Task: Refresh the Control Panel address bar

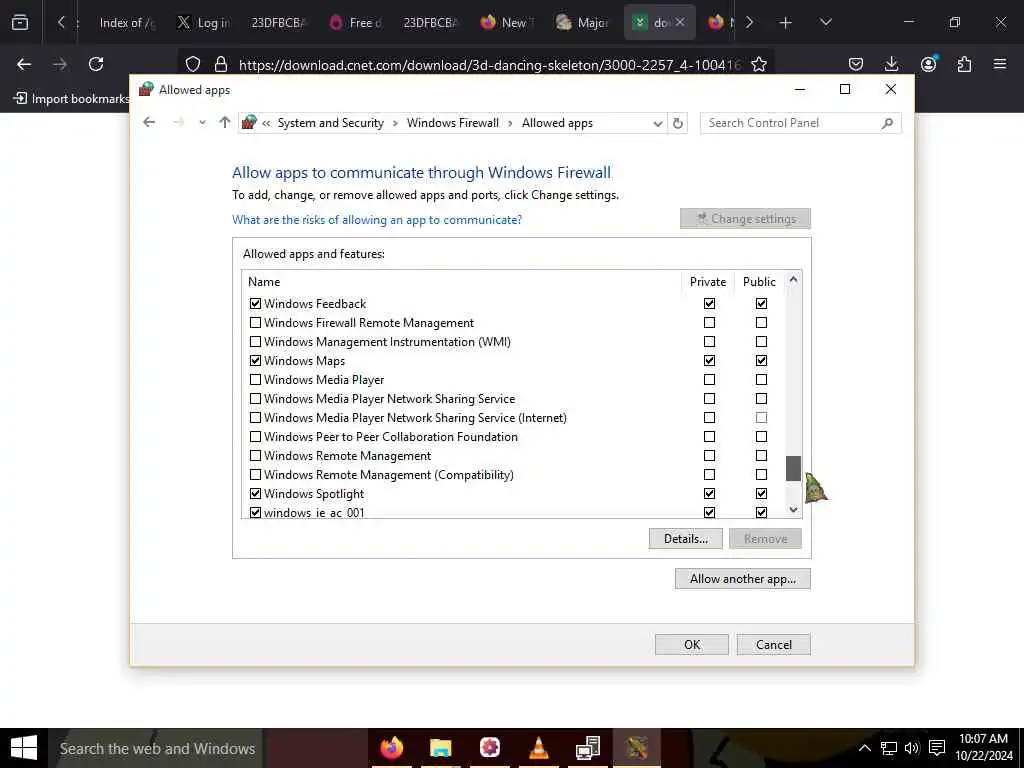Action: pyautogui.click(x=678, y=123)
